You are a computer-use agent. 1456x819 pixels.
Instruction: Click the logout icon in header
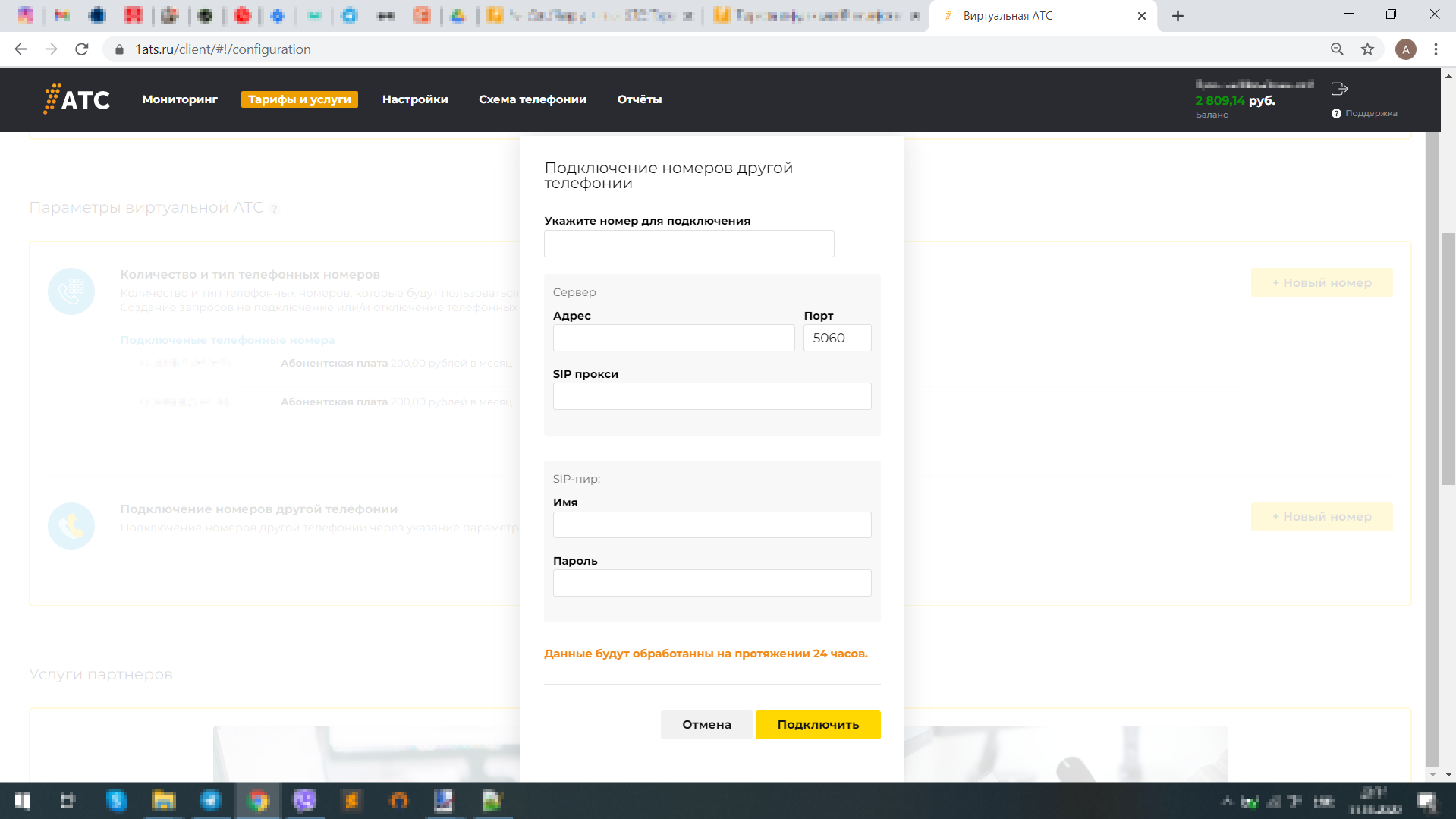pos(1339,89)
